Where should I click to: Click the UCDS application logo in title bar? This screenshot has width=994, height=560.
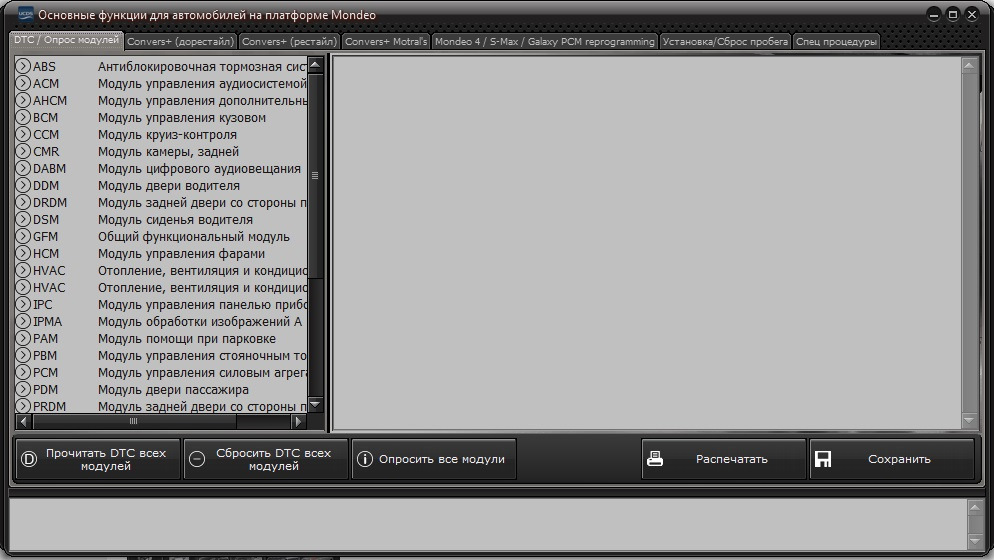tap(25, 14)
